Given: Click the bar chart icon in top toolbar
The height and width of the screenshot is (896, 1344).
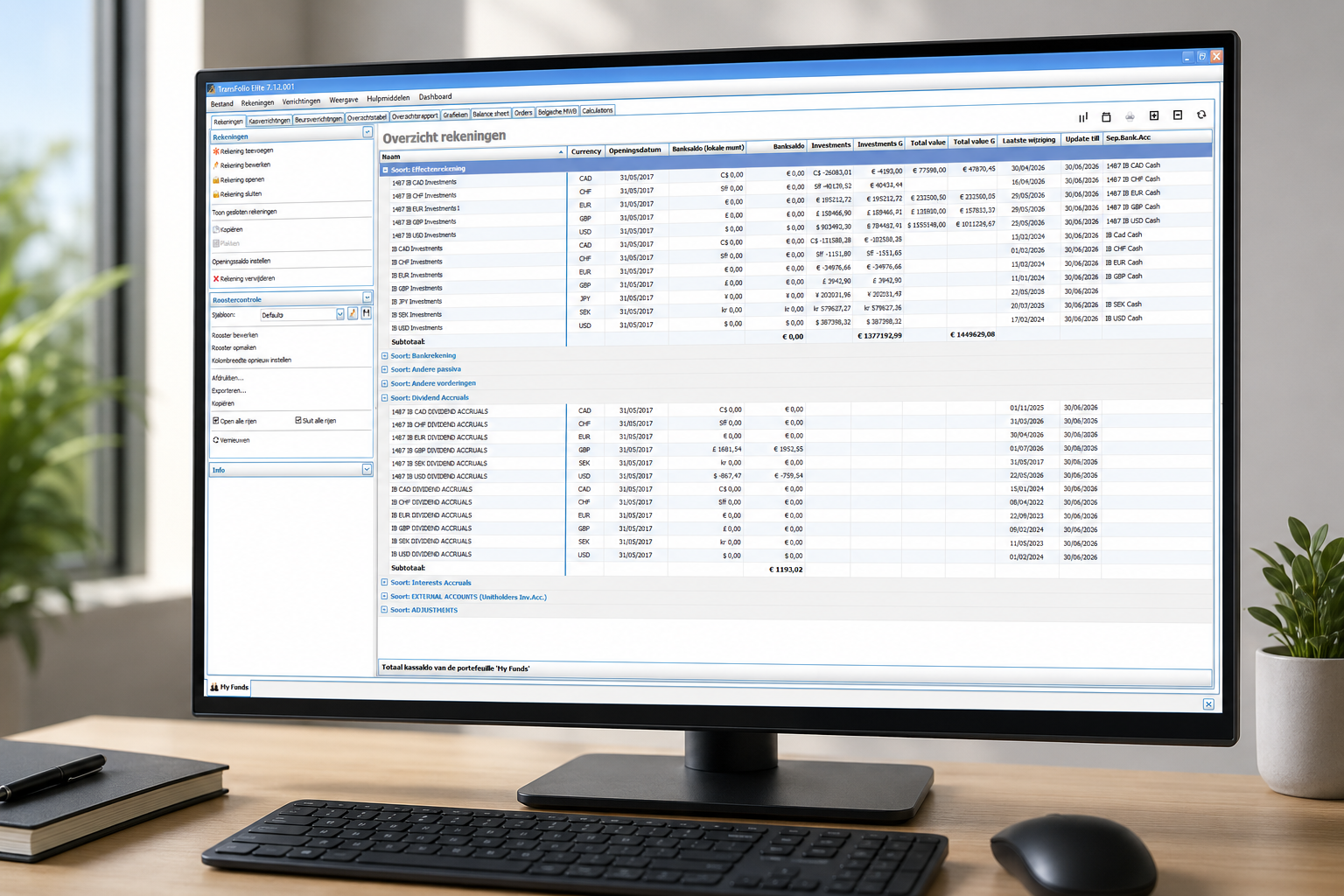Looking at the screenshot, I should click(x=1083, y=117).
